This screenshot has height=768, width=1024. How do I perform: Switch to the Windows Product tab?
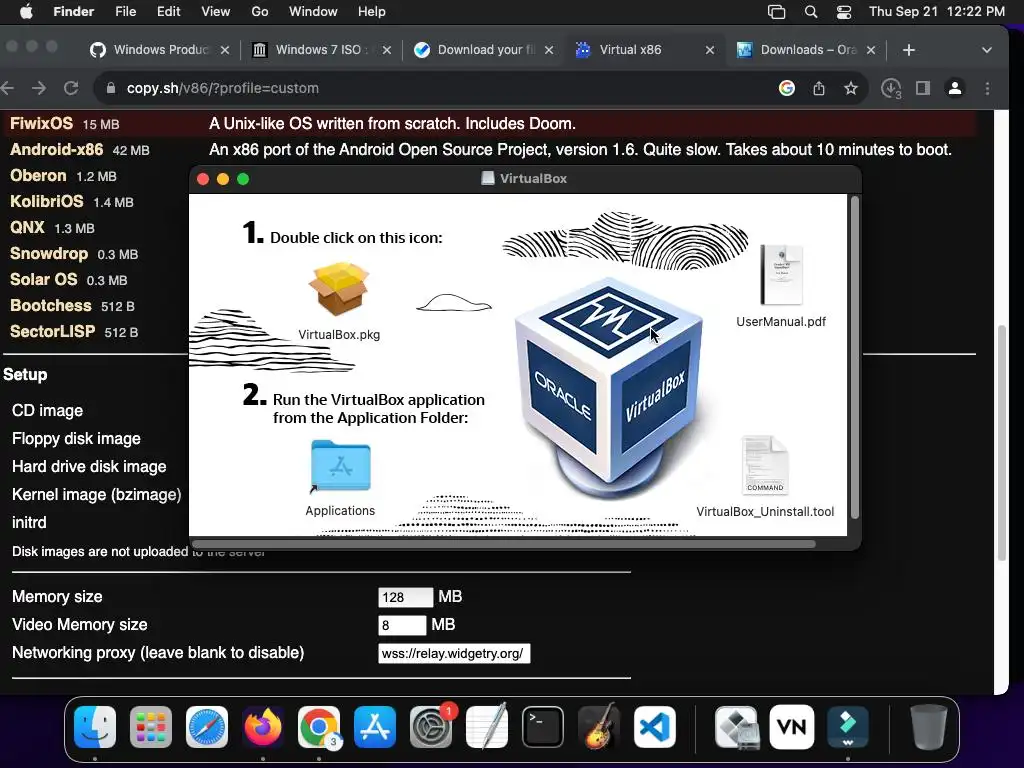160,50
